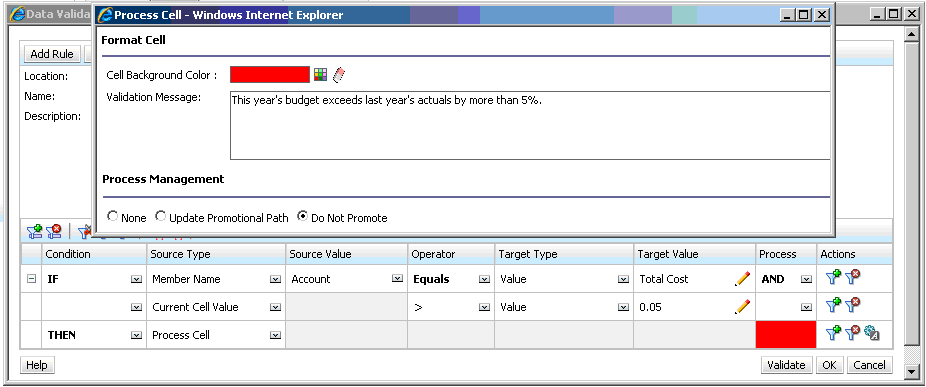The image size is (926, 387).
Task: Add condition after the THEN row
Action: (833, 333)
